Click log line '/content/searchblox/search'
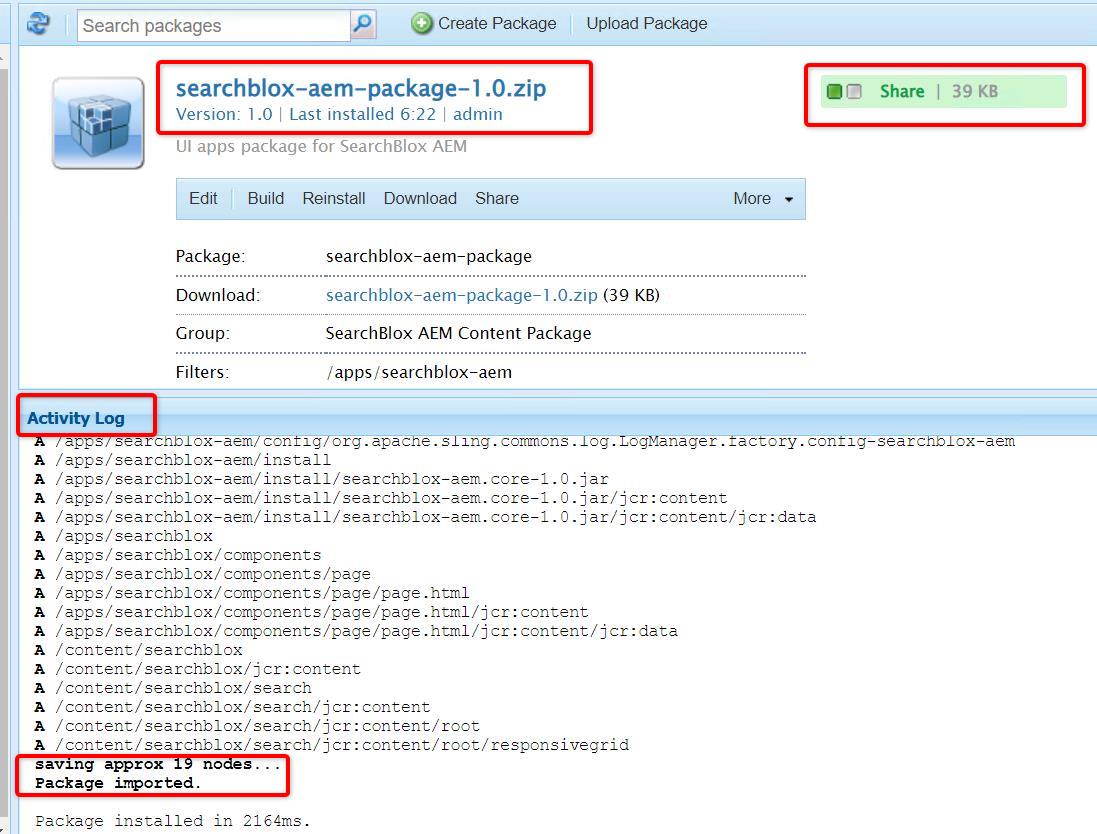 [x=183, y=688]
